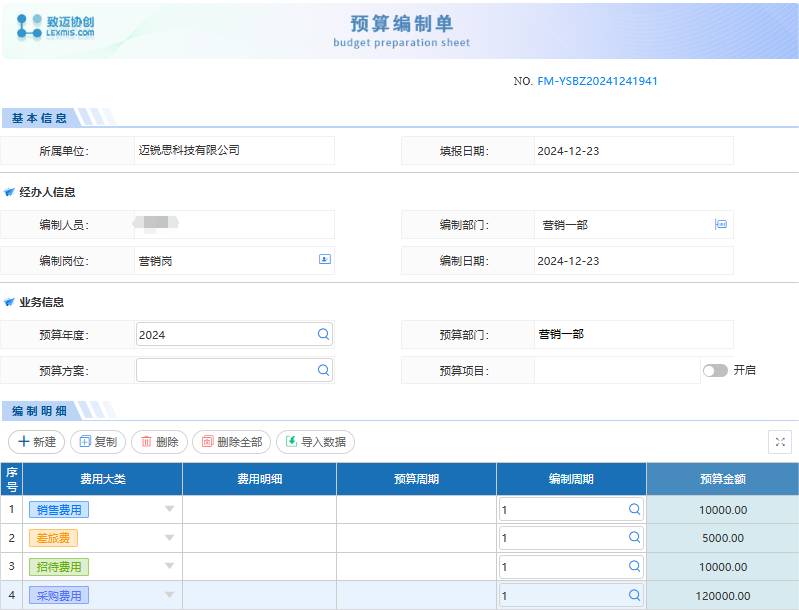Viewport: 799px width, 610px height.
Task: Expand 差旅费 category dropdown in row 2
Action: [169, 538]
